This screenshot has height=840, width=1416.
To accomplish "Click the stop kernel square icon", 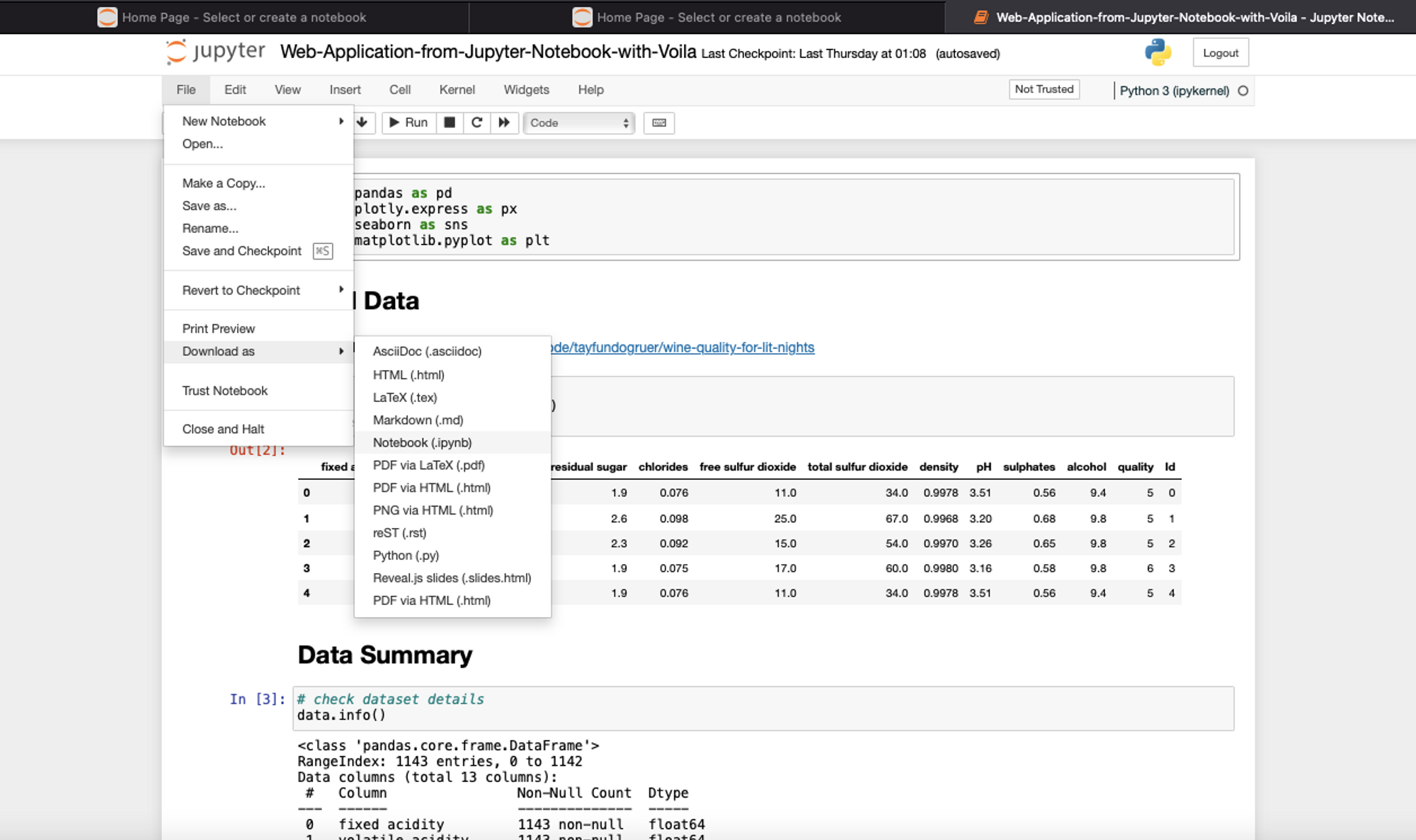I will pos(449,122).
